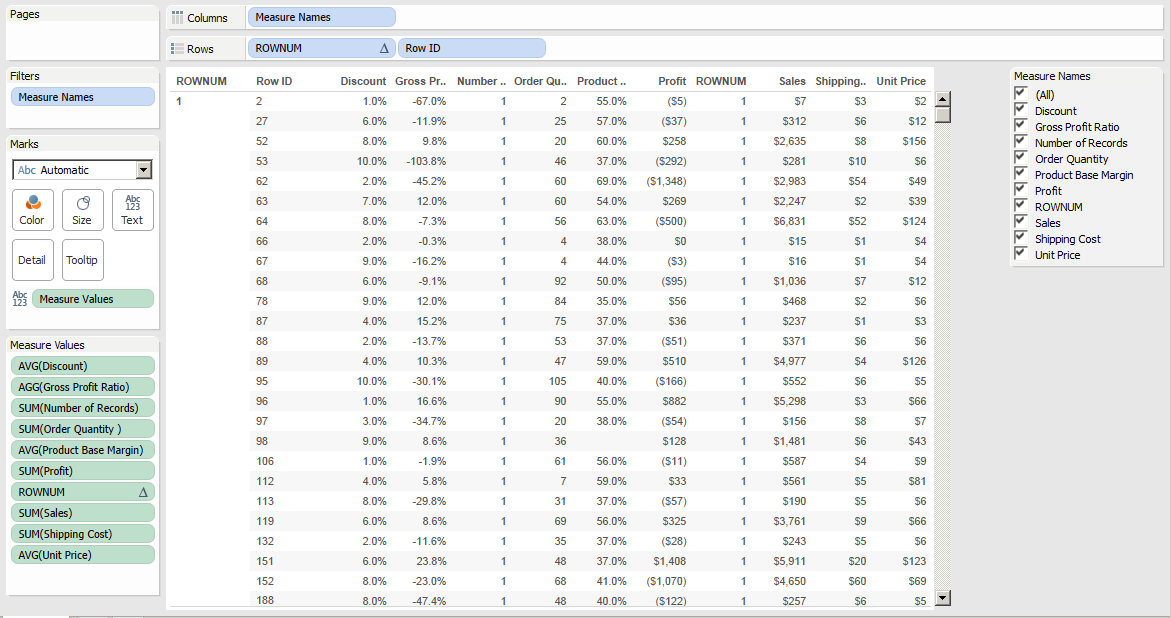Screen dimensions: 1171x618
Task: Uncheck the Discount measure checkbox
Action: 1021,110
